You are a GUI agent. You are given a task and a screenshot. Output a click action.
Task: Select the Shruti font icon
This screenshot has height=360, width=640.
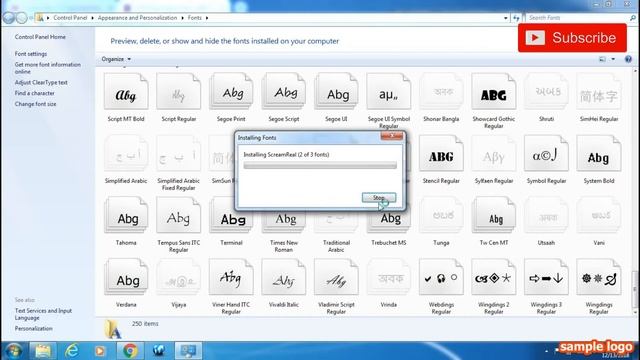coord(547,92)
